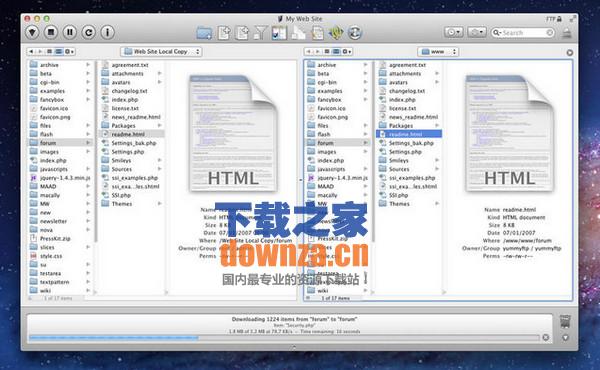Open the folder bookmarks dropdown beside the search

point(477,32)
